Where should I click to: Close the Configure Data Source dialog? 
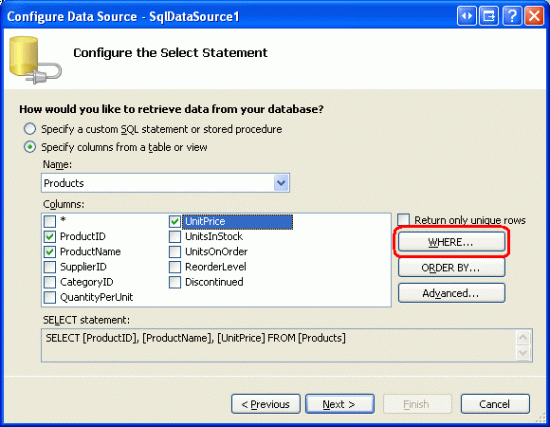534,16
